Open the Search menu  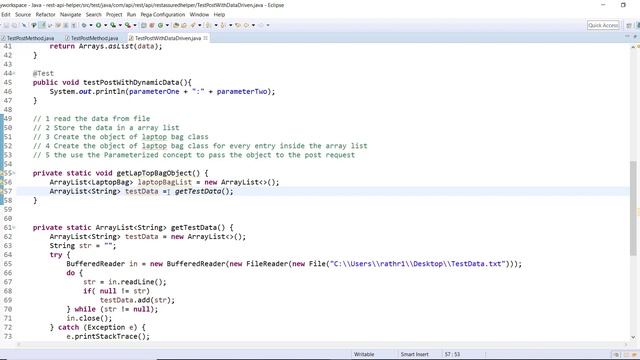(x=93, y=14)
